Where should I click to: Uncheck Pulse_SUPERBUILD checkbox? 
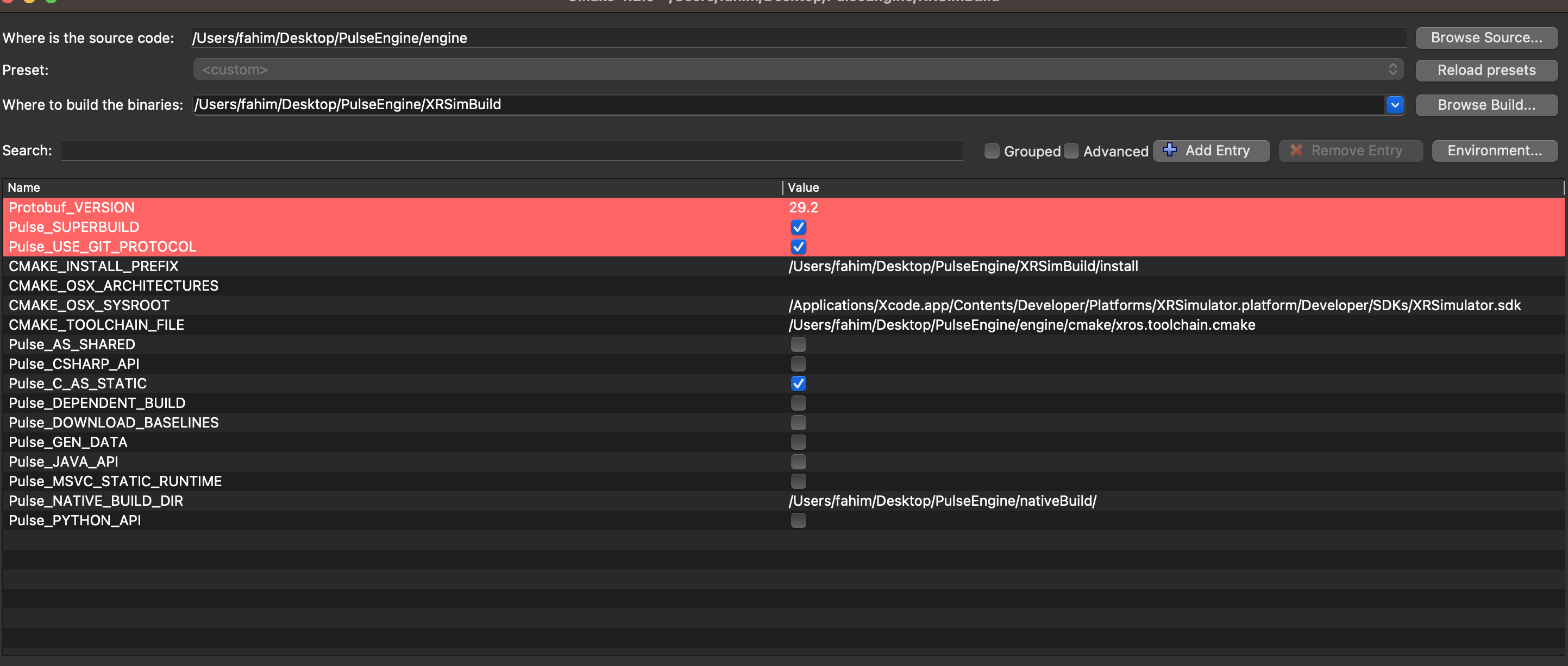tap(798, 227)
